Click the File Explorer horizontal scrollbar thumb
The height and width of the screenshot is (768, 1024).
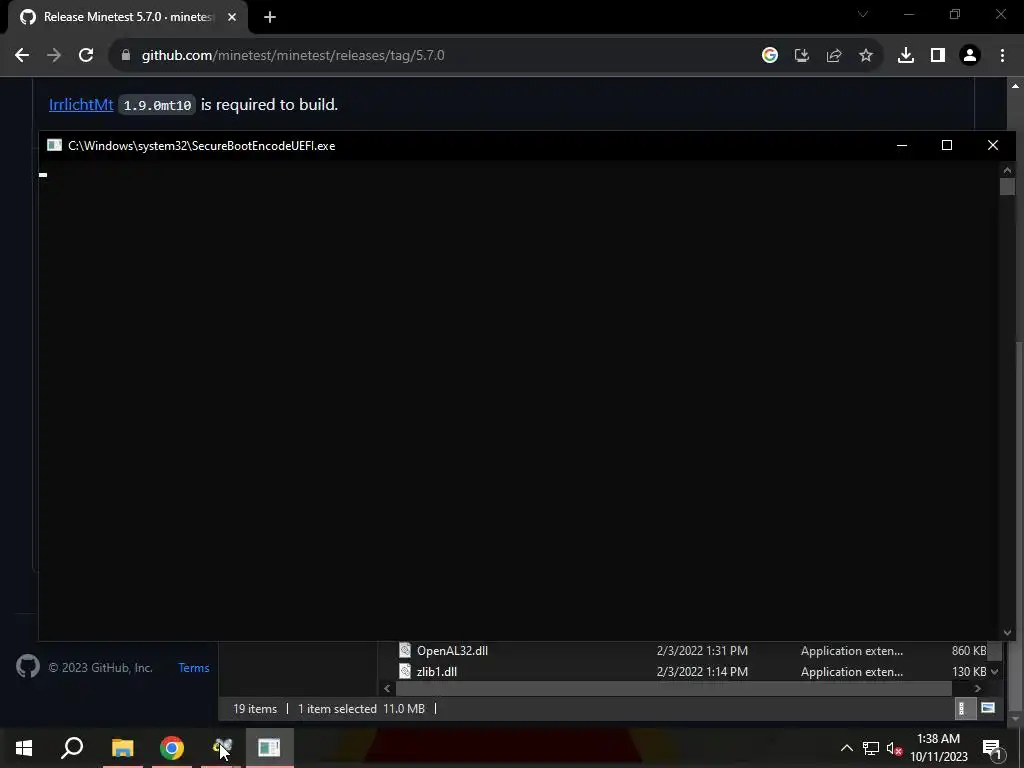point(674,688)
